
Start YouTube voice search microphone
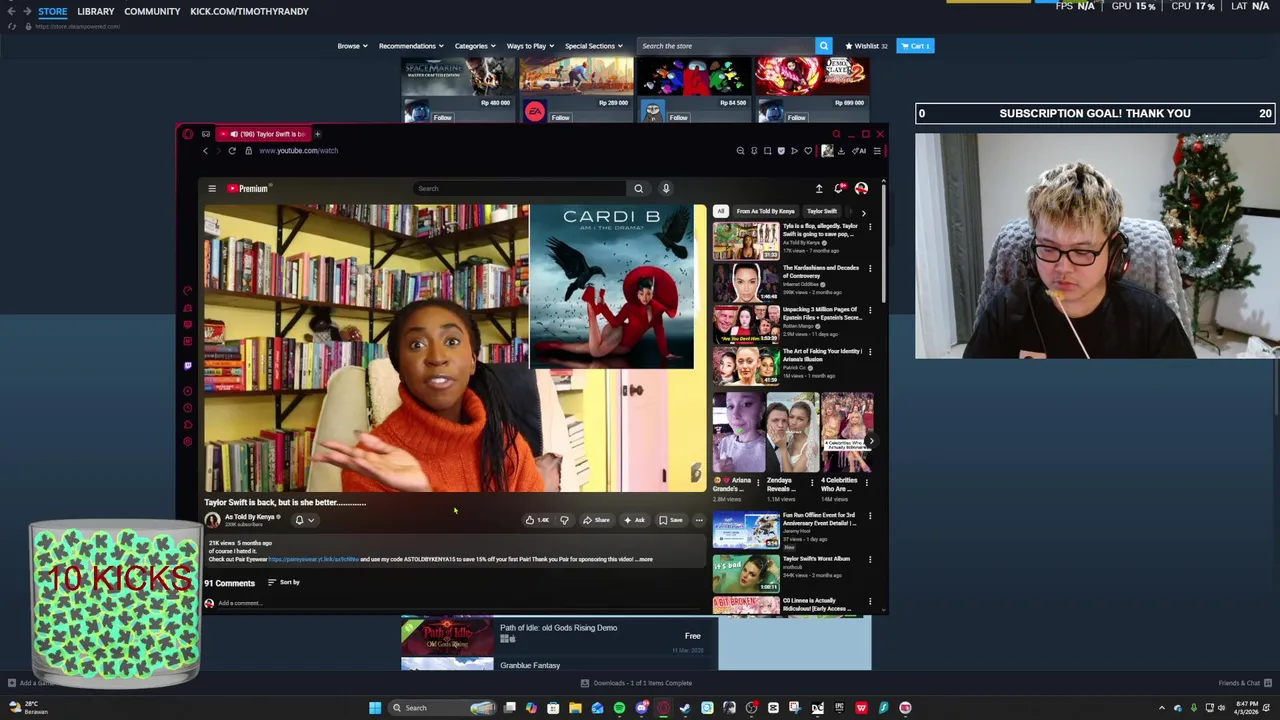(666, 188)
